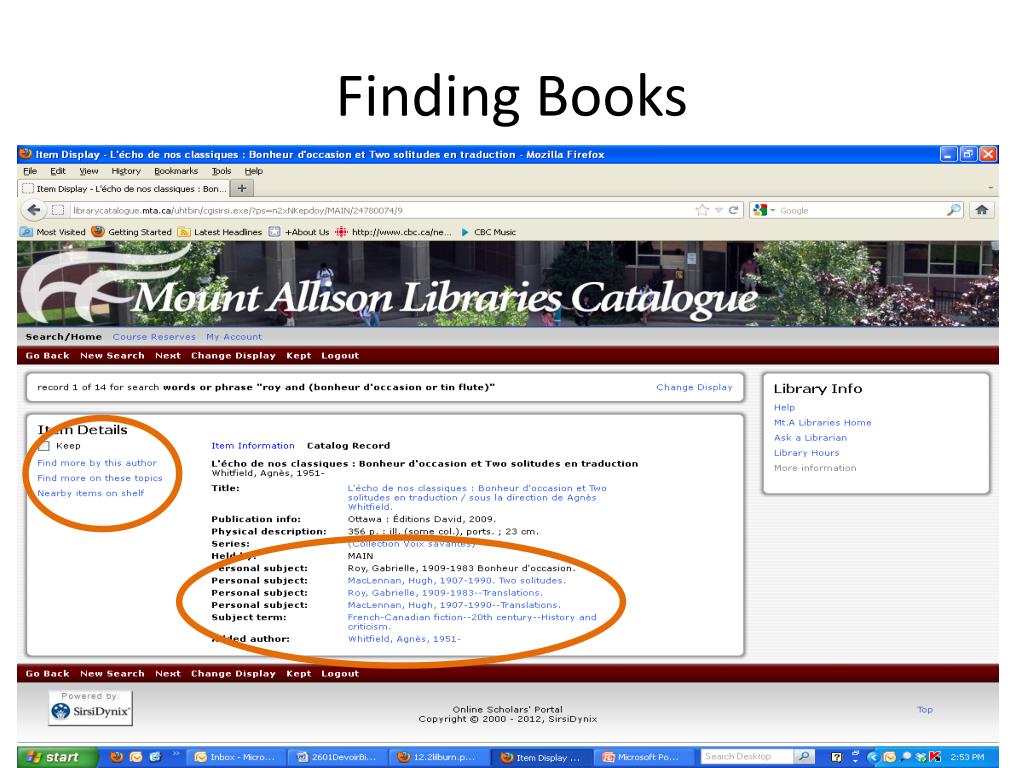The image size is (1024, 768).
Task: Click the search magnifier icon in Google box
Action: click(954, 210)
